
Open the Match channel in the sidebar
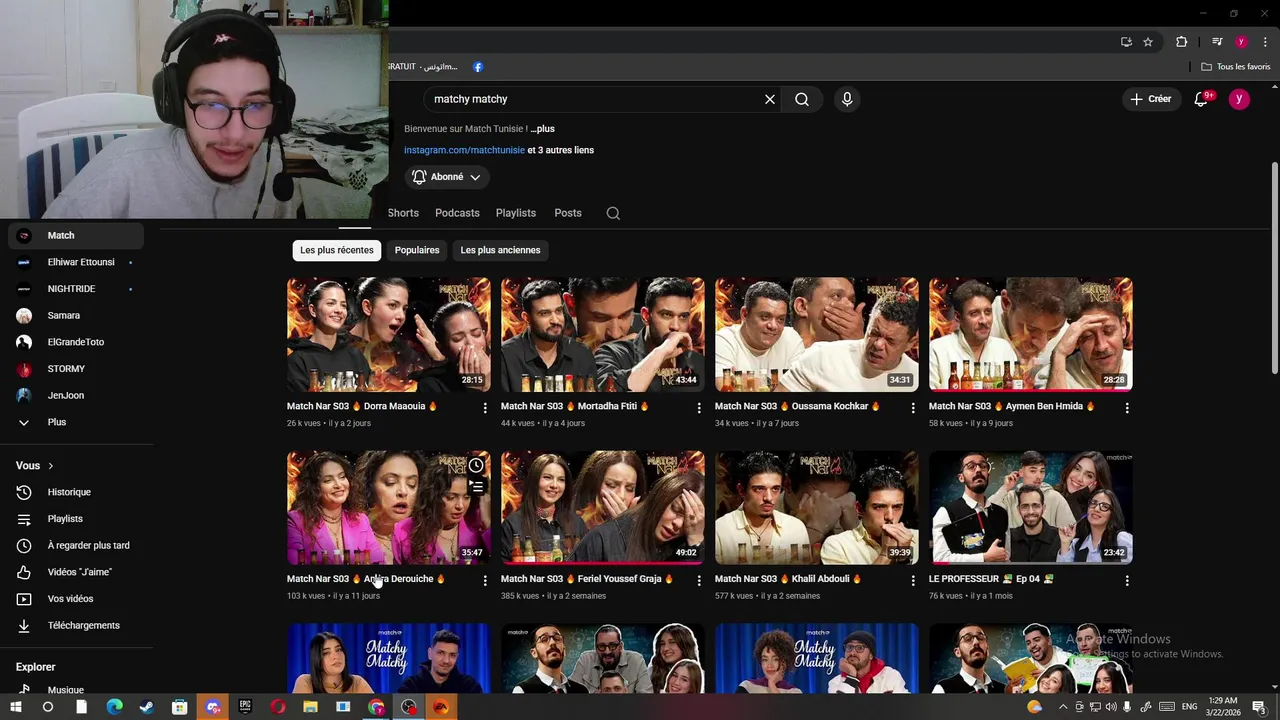[x=76, y=235]
